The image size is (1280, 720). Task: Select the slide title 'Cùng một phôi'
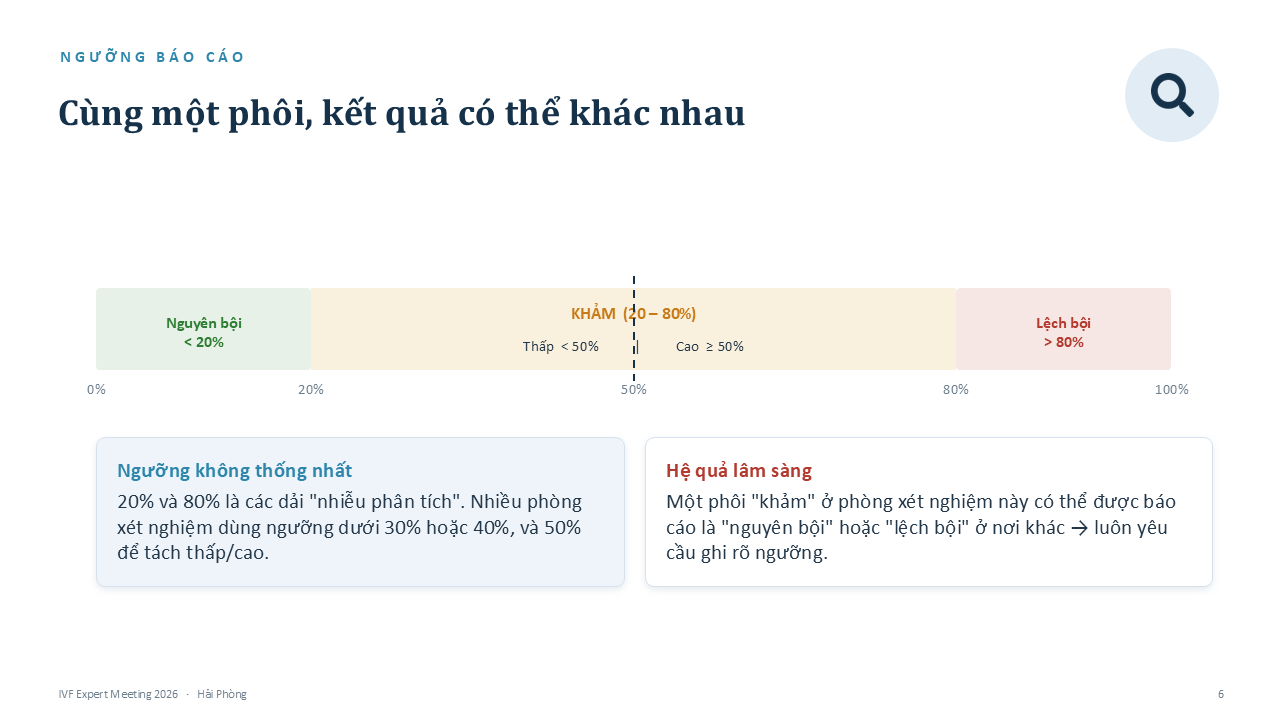click(x=401, y=113)
